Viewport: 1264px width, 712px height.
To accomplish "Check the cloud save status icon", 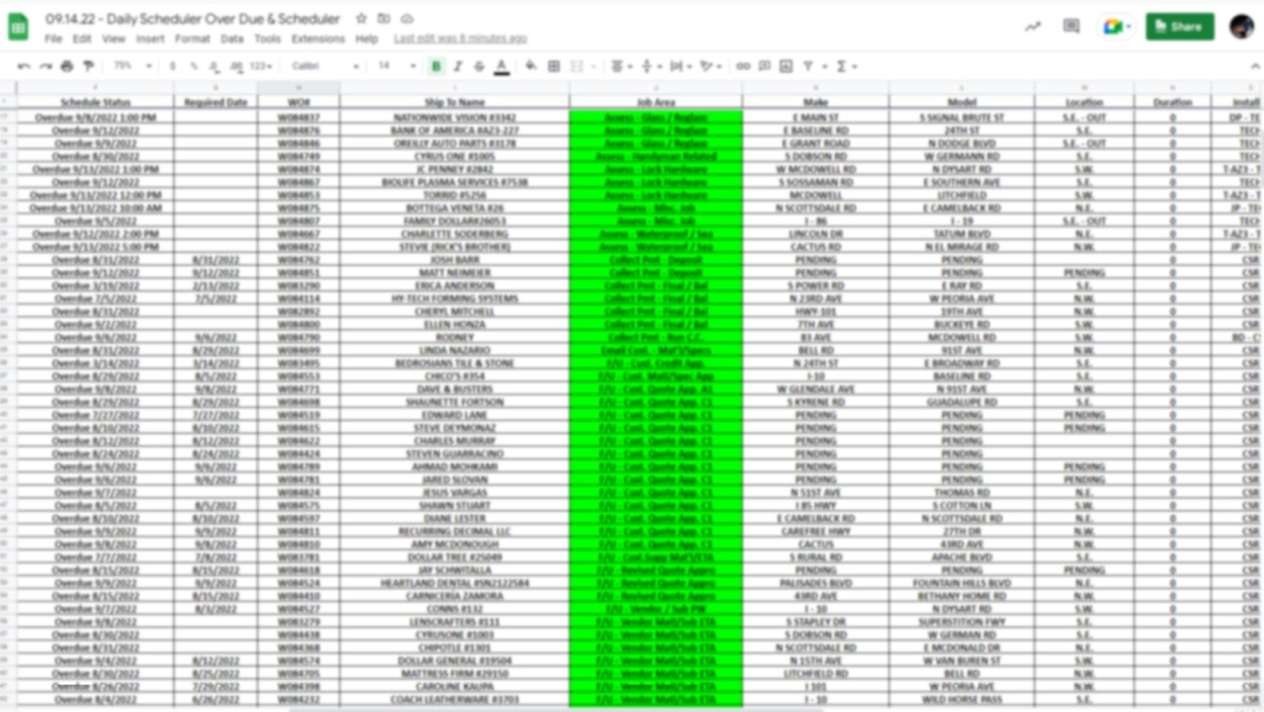I will coord(407,19).
